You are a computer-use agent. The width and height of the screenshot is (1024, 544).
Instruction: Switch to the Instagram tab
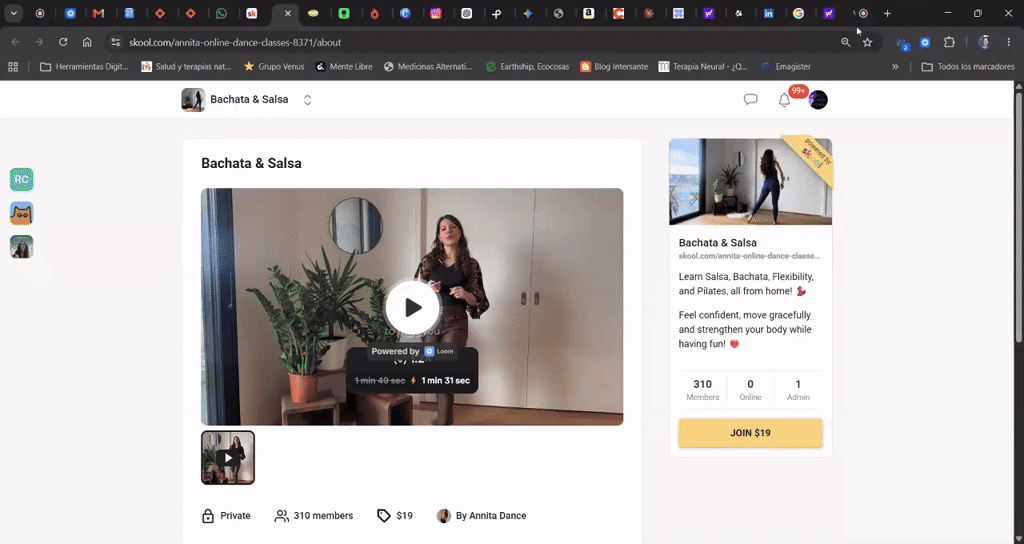pyautogui.click(x=436, y=13)
